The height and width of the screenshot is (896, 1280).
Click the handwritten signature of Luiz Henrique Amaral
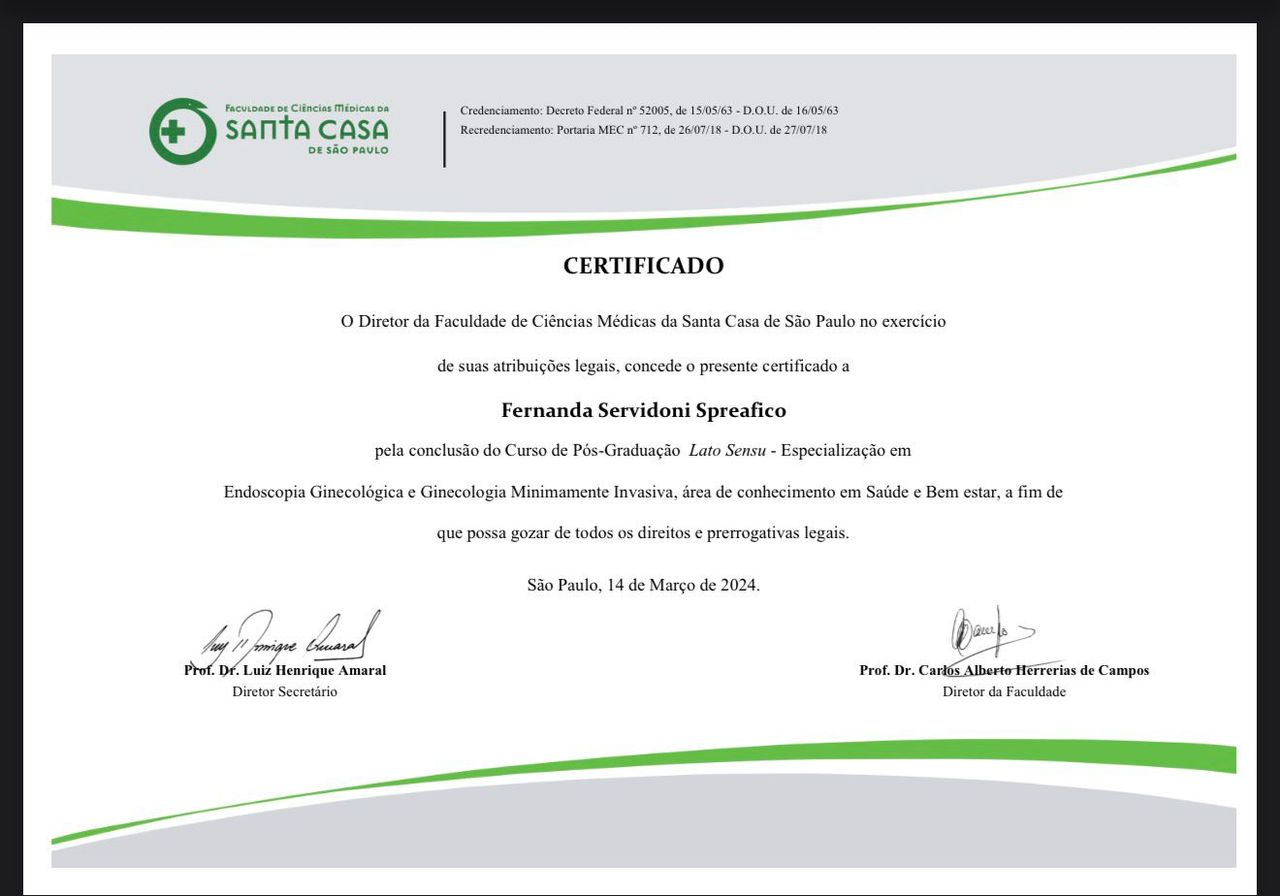(291, 636)
